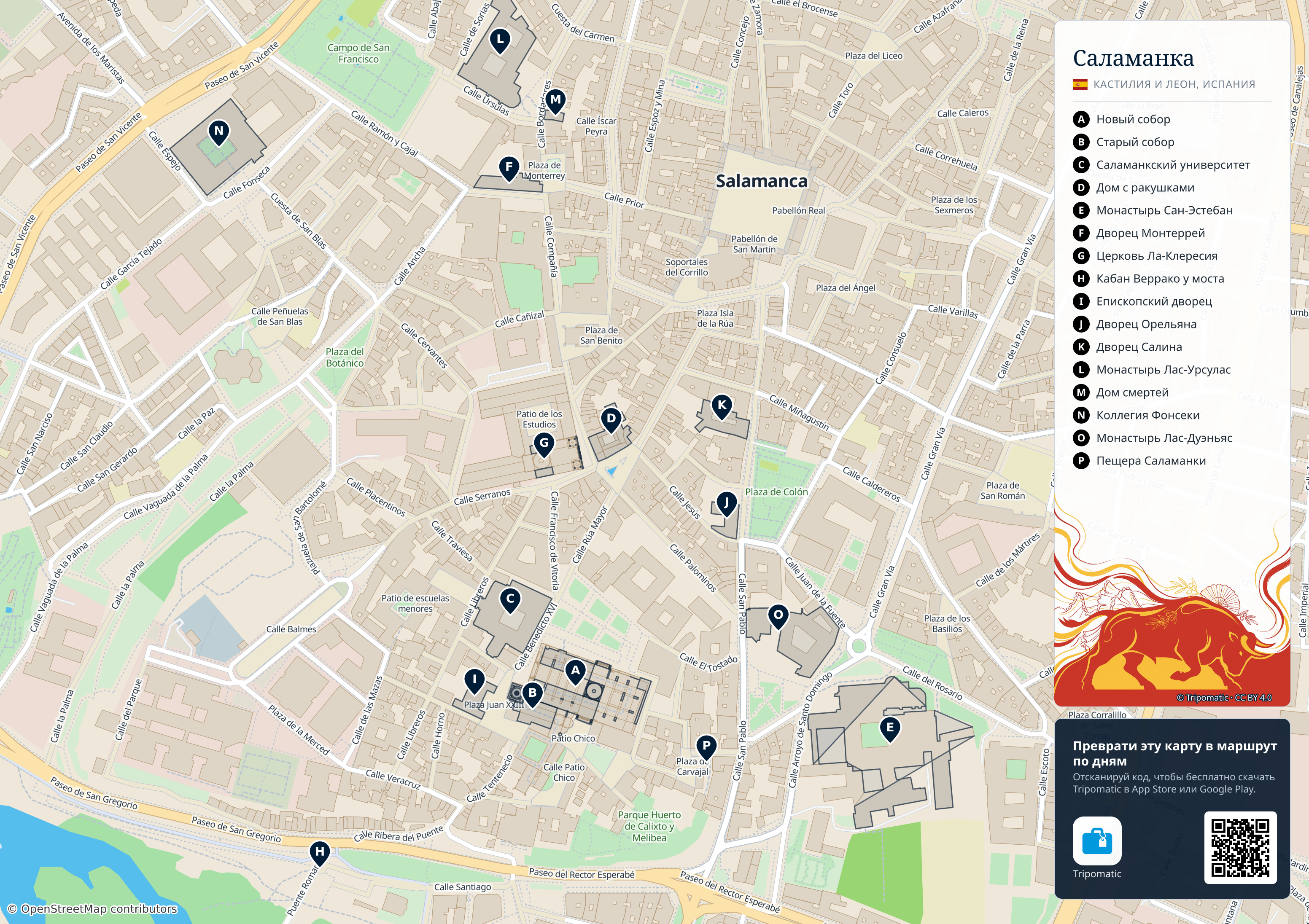1309x924 pixels.
Task: Click heading Преврати эту карту в маршрут
Action: (1174, 754)
